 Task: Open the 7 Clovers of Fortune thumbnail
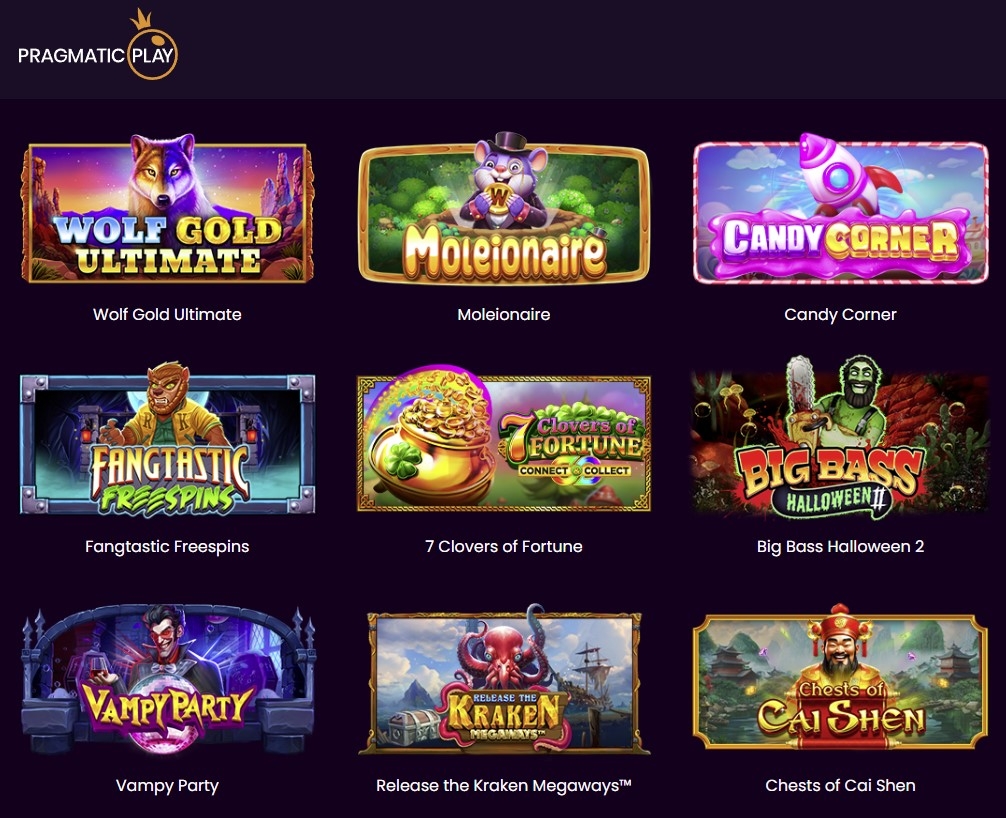pyautogui.click(x=504, y=439)
